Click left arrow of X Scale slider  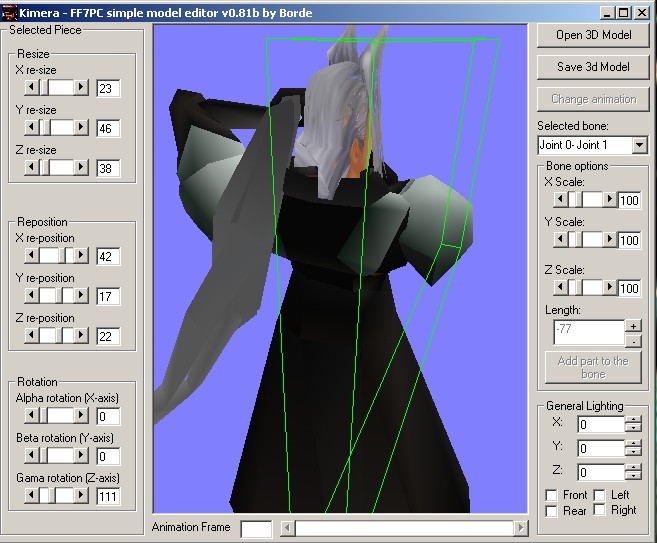tap(560, 200)
